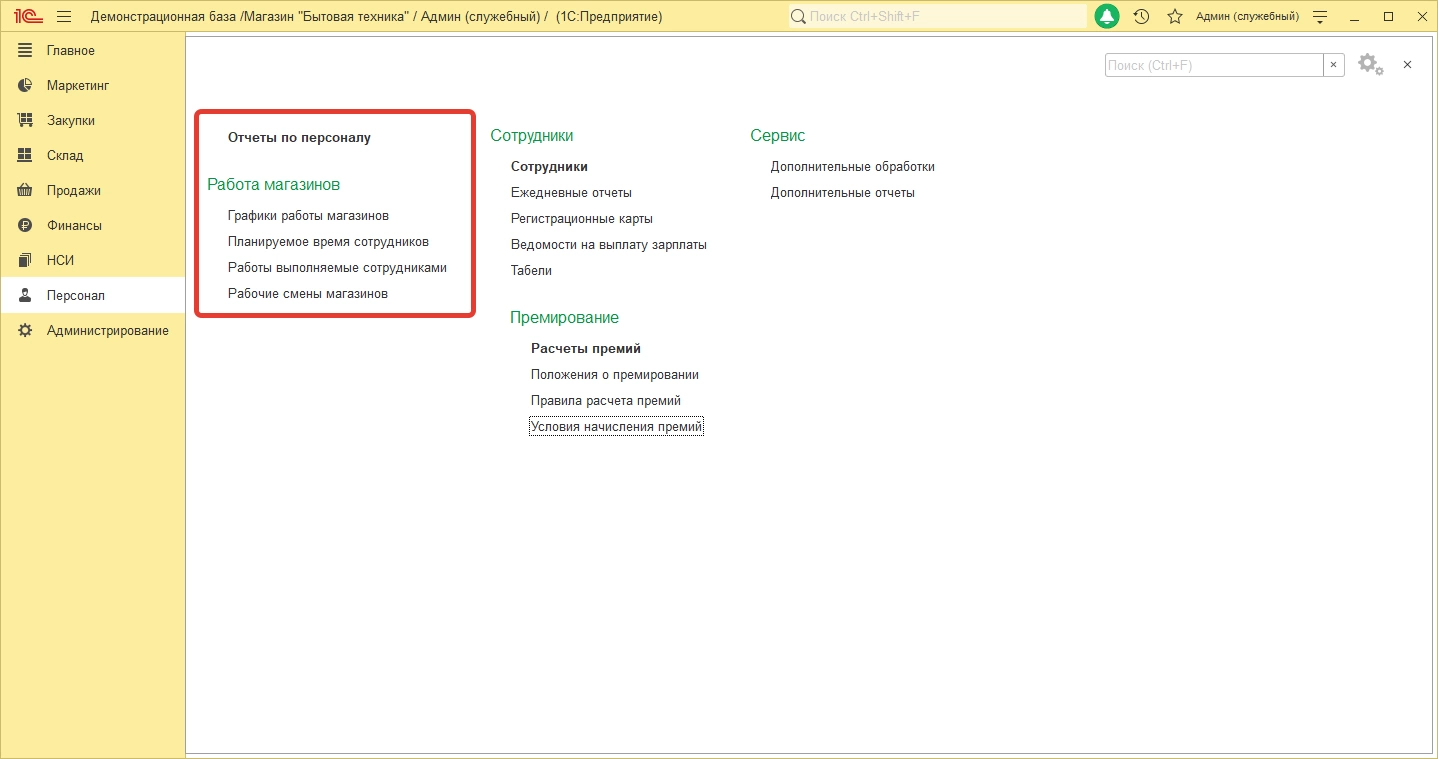The height and width of the screenshot is (759, 1438).
Task: Open Ежедневные отчеты
Action: pyautogui.click(x=571, y=193)
